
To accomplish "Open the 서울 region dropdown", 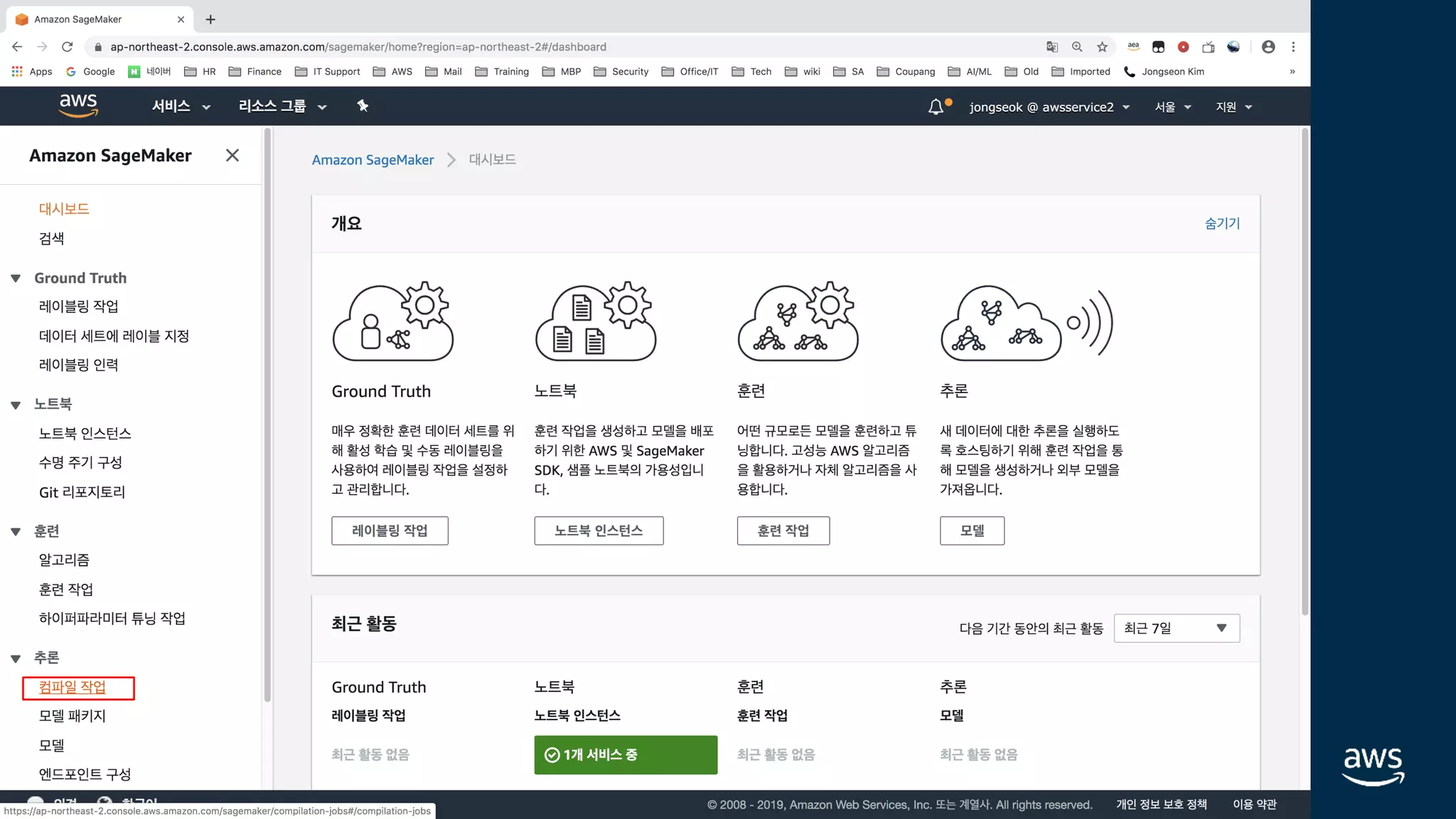I will [1172, 107].
